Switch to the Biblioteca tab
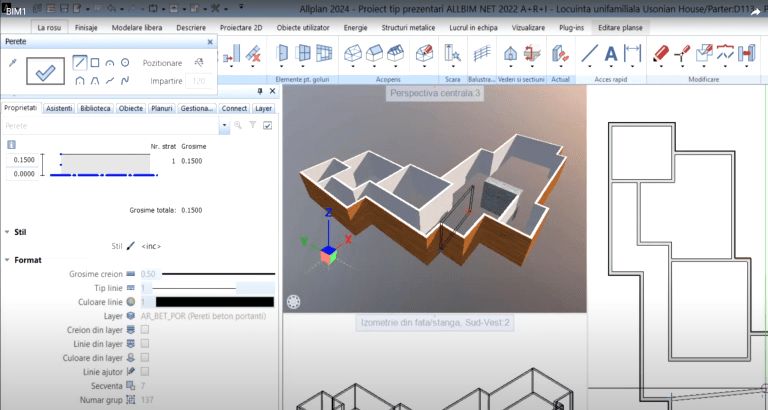The width and height of the screenshot is (768, 410). pyautogui.click(x=95, y=107)
